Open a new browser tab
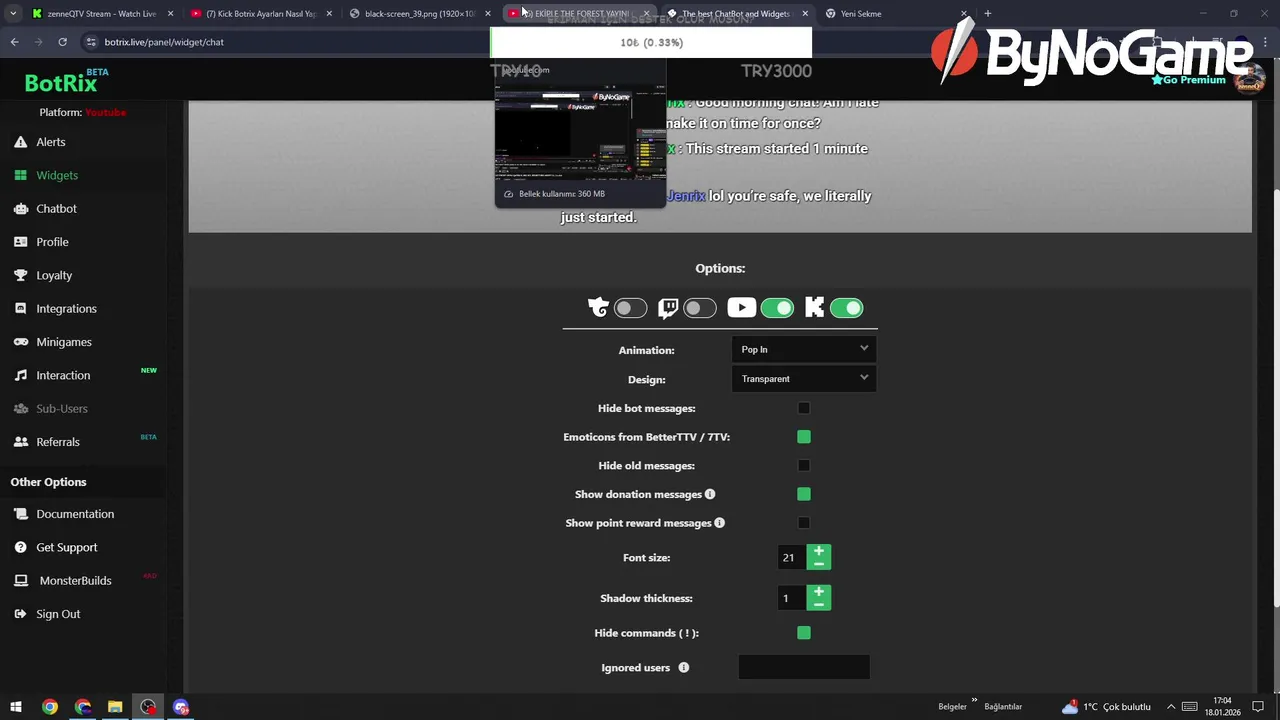Viewport: 1280px width, 720px height. tap(987, 14)
